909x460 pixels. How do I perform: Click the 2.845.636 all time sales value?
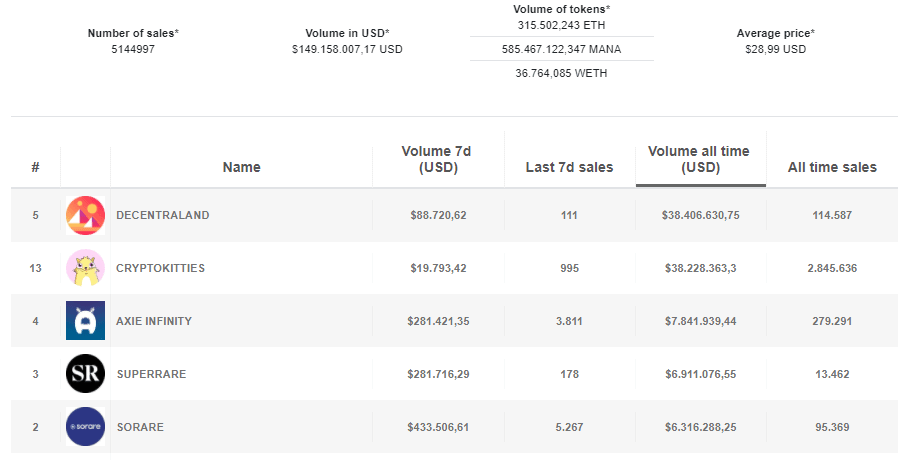pyautogui.click(x=832, y=268)
